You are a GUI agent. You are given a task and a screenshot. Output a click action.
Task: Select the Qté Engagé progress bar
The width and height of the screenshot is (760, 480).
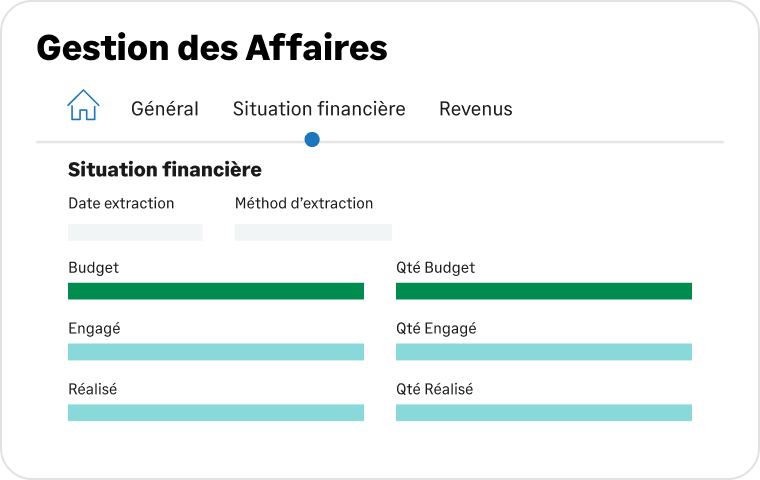[x=544, y=352]
